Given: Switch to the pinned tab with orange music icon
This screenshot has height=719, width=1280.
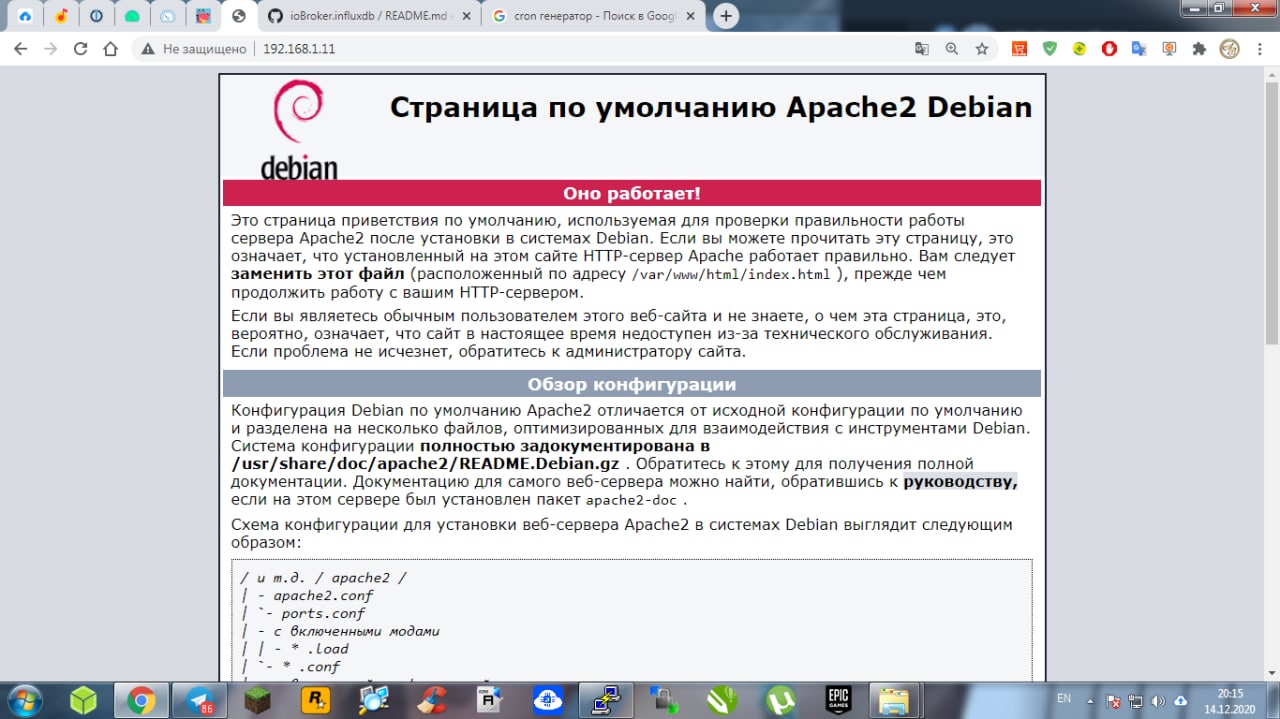Looking at the screenshot, I should pyautogui.click(x=62, y=16).
